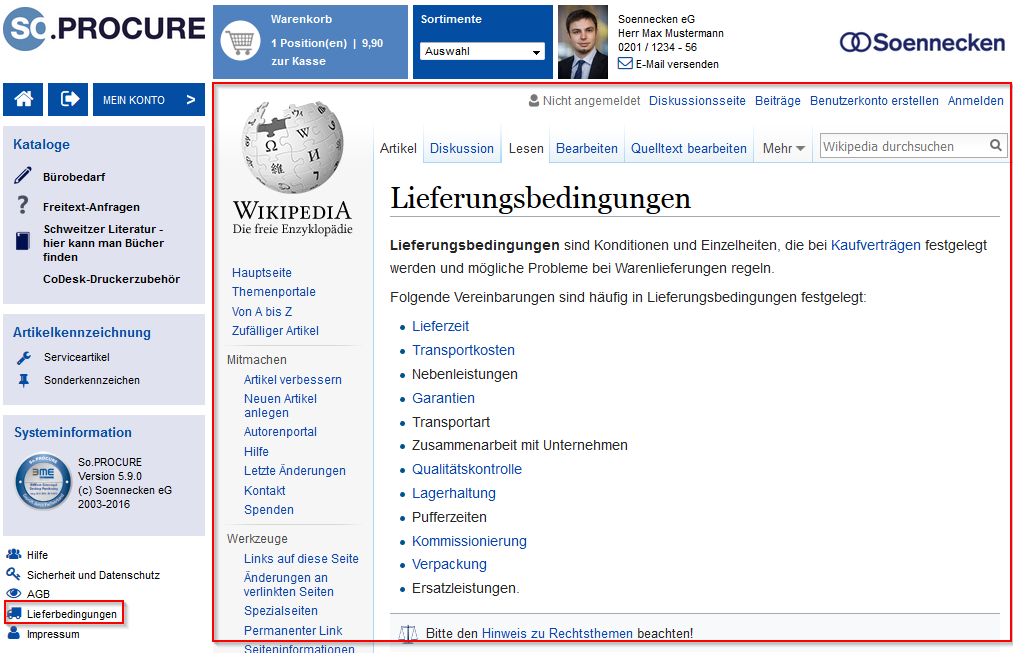Image resolution: width=1013 pixels, height=653 pixels.
Task: Open the CoDesk-Druckerzubehör catalog
Action: click(x=111, y=279)
